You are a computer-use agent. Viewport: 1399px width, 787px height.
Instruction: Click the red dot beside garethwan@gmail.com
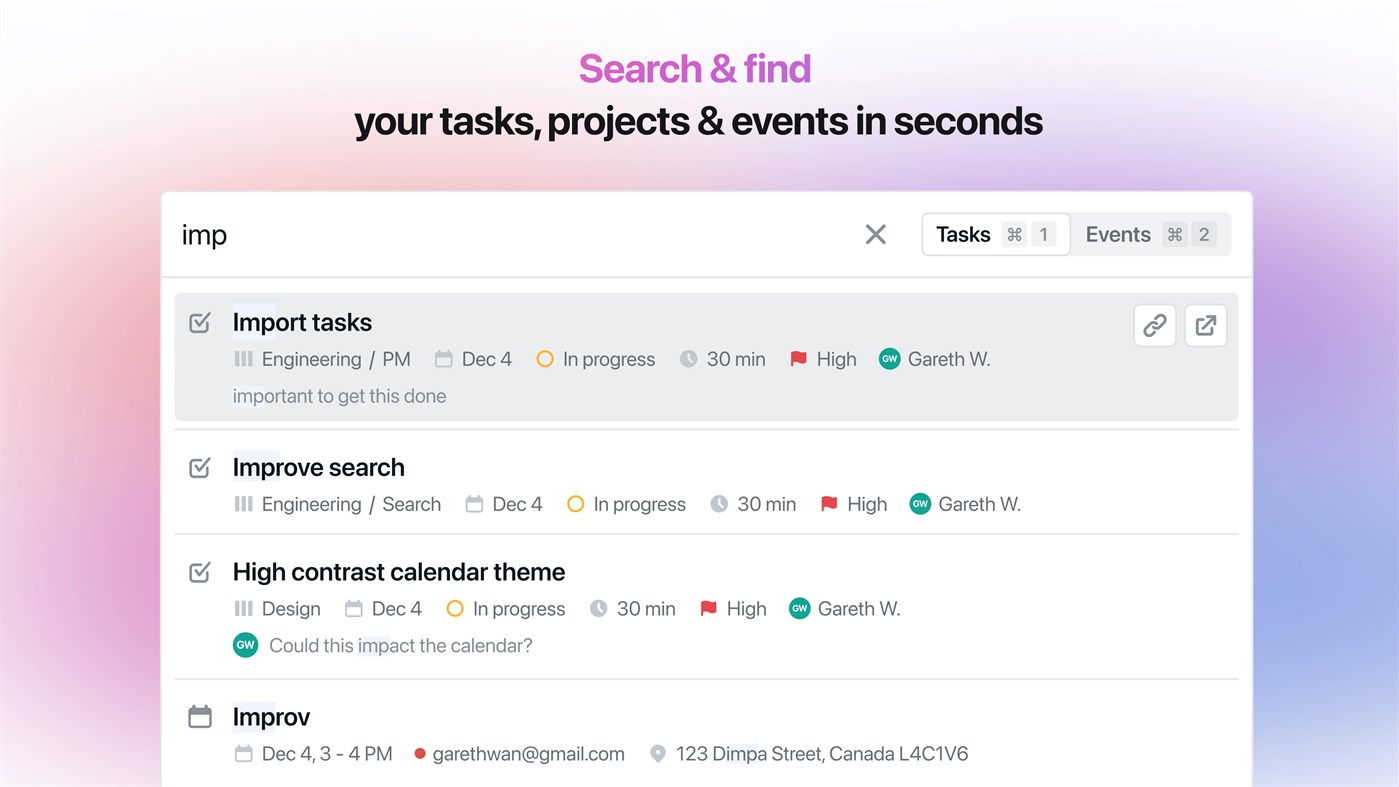[420, 754]
